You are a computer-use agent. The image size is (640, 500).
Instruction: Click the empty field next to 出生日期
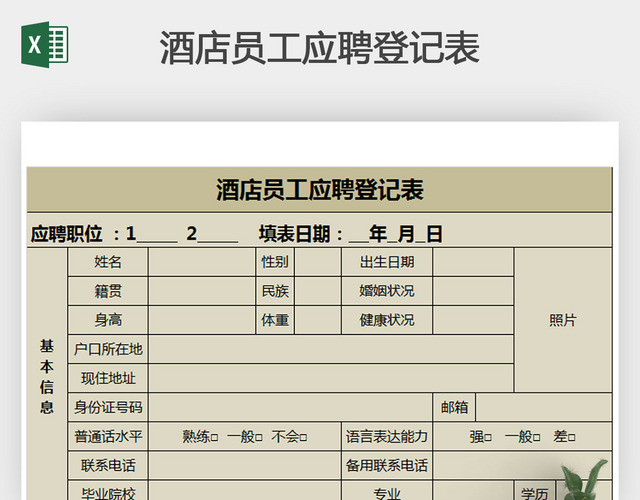[473, 262]
